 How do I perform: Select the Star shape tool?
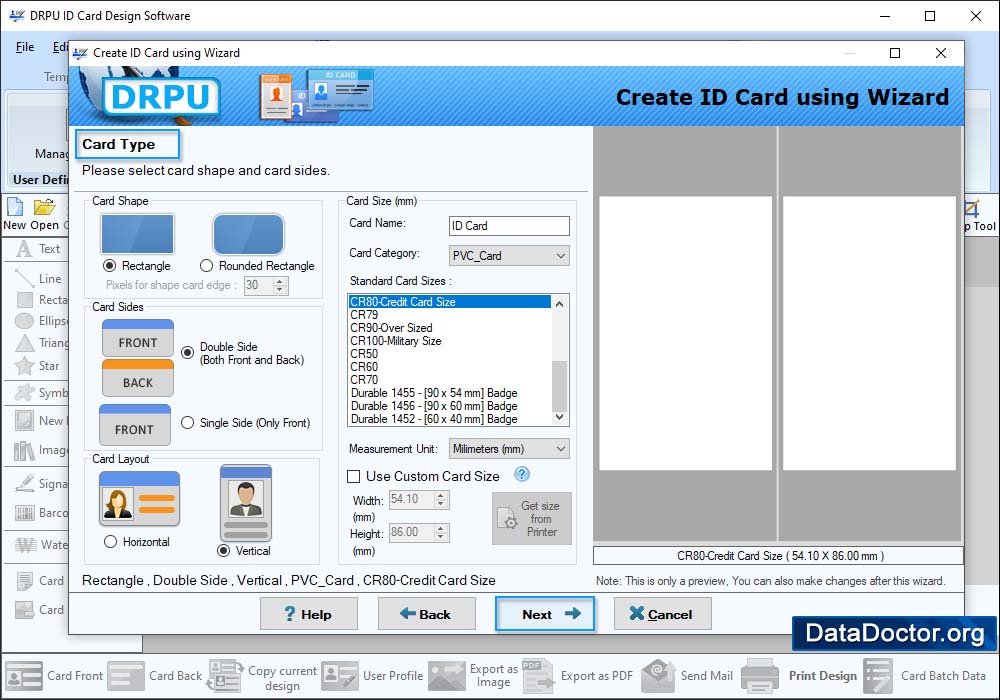[x=38, y=366]
